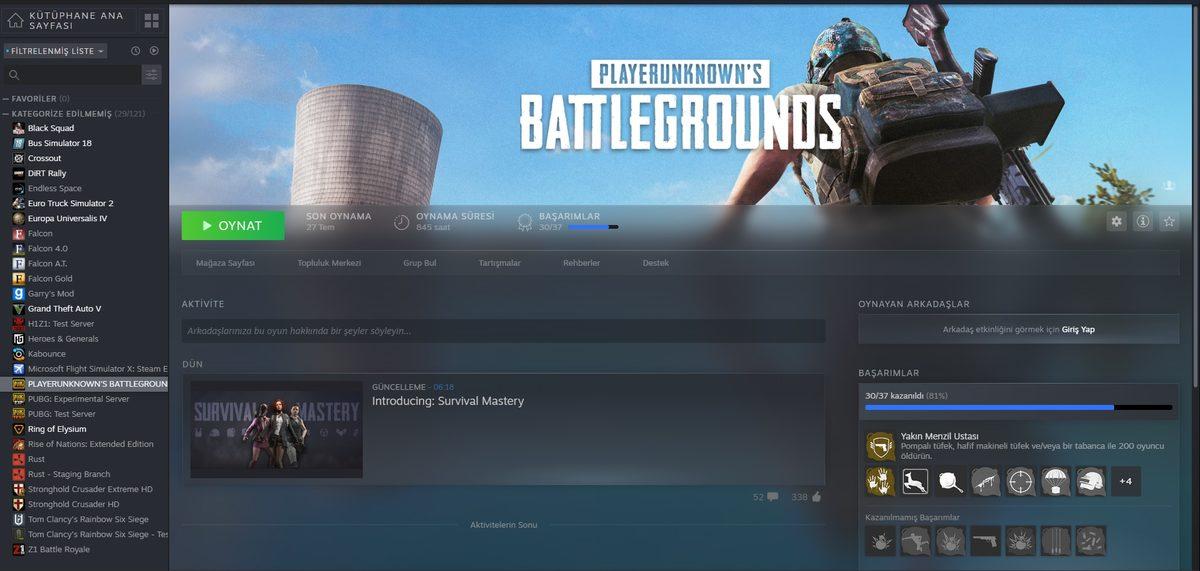
Task: Open the Rehberler tab
Action: click(581, 263)
